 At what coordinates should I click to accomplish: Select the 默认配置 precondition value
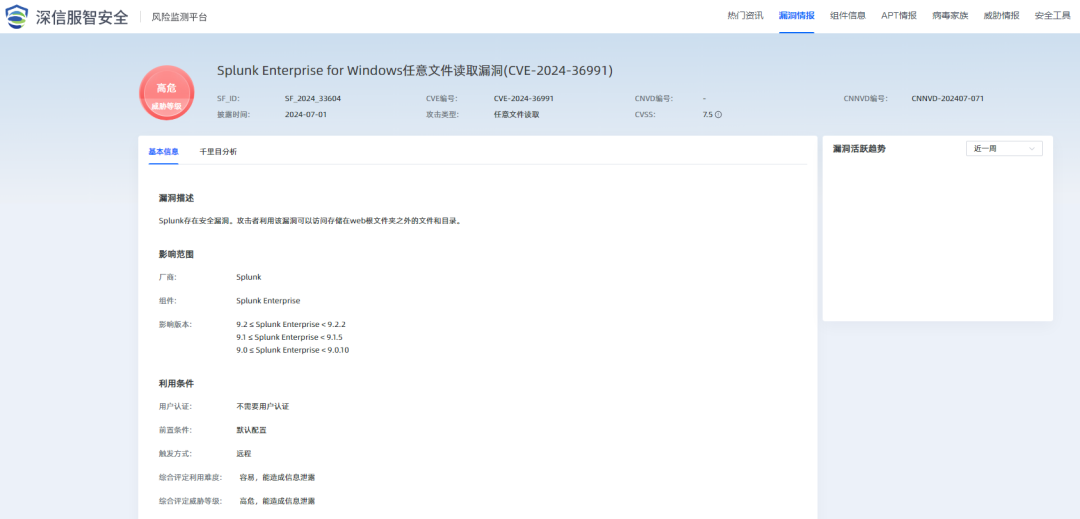[x=251, y=430]
